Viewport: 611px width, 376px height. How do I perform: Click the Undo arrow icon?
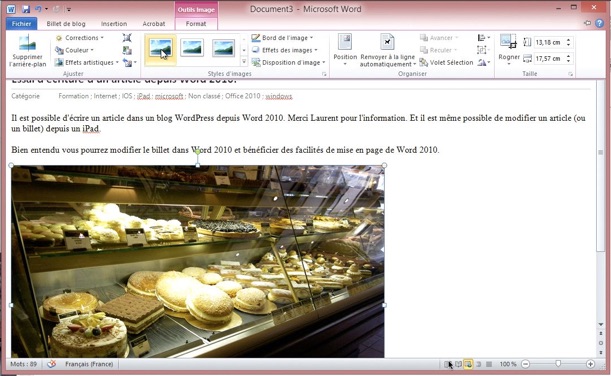point(38,9)
